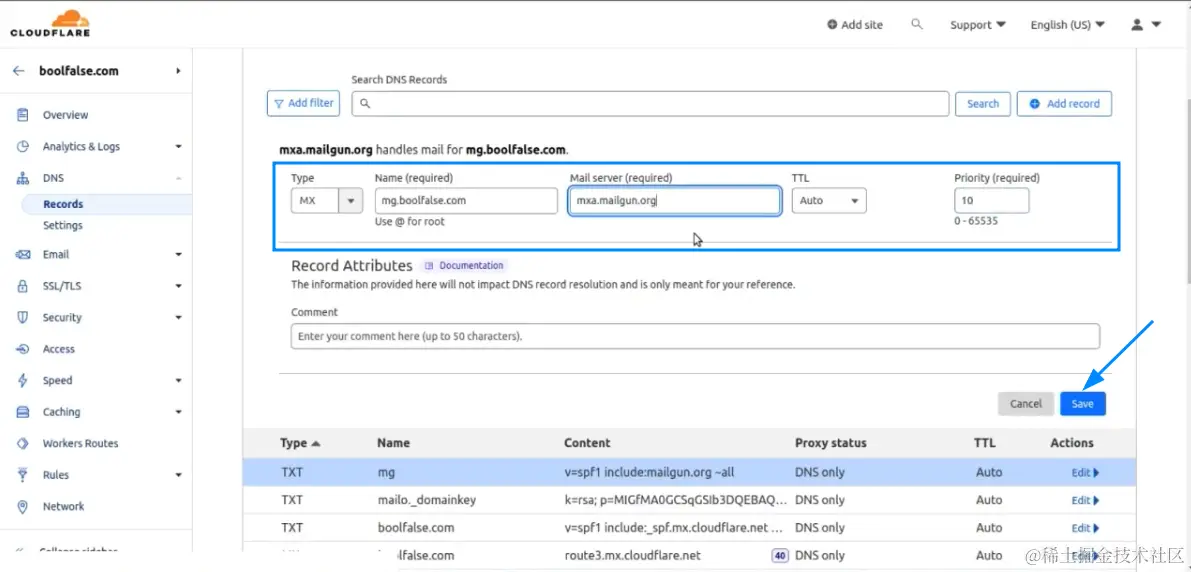The height and width of the screenshot is (572, 1191).
Task: Click the Cloudflare logo
Action: [x=51, y=23]
